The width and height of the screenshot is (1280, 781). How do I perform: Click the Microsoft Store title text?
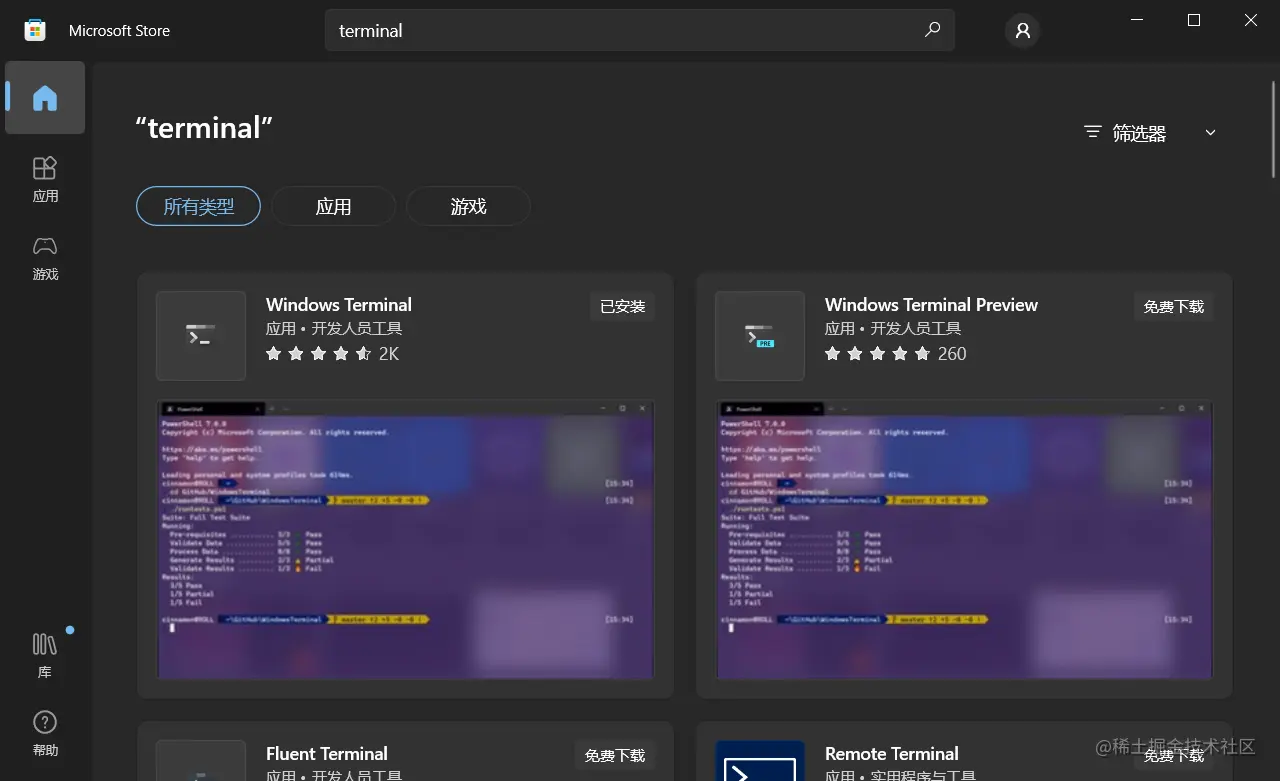[x=119, y=31]
